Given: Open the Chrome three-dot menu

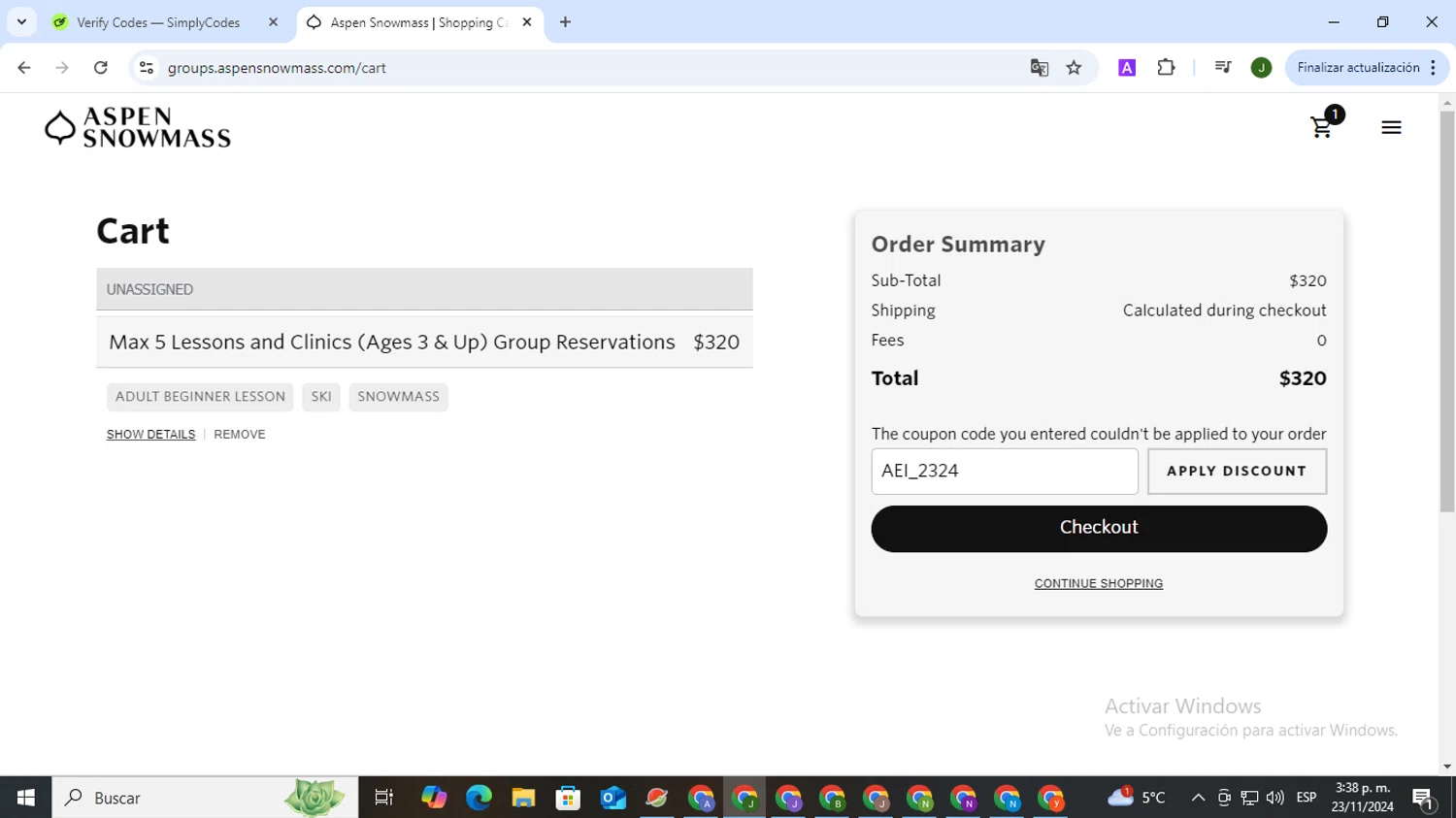Looking at the screenshot, I should click(x=1434, y=68).
